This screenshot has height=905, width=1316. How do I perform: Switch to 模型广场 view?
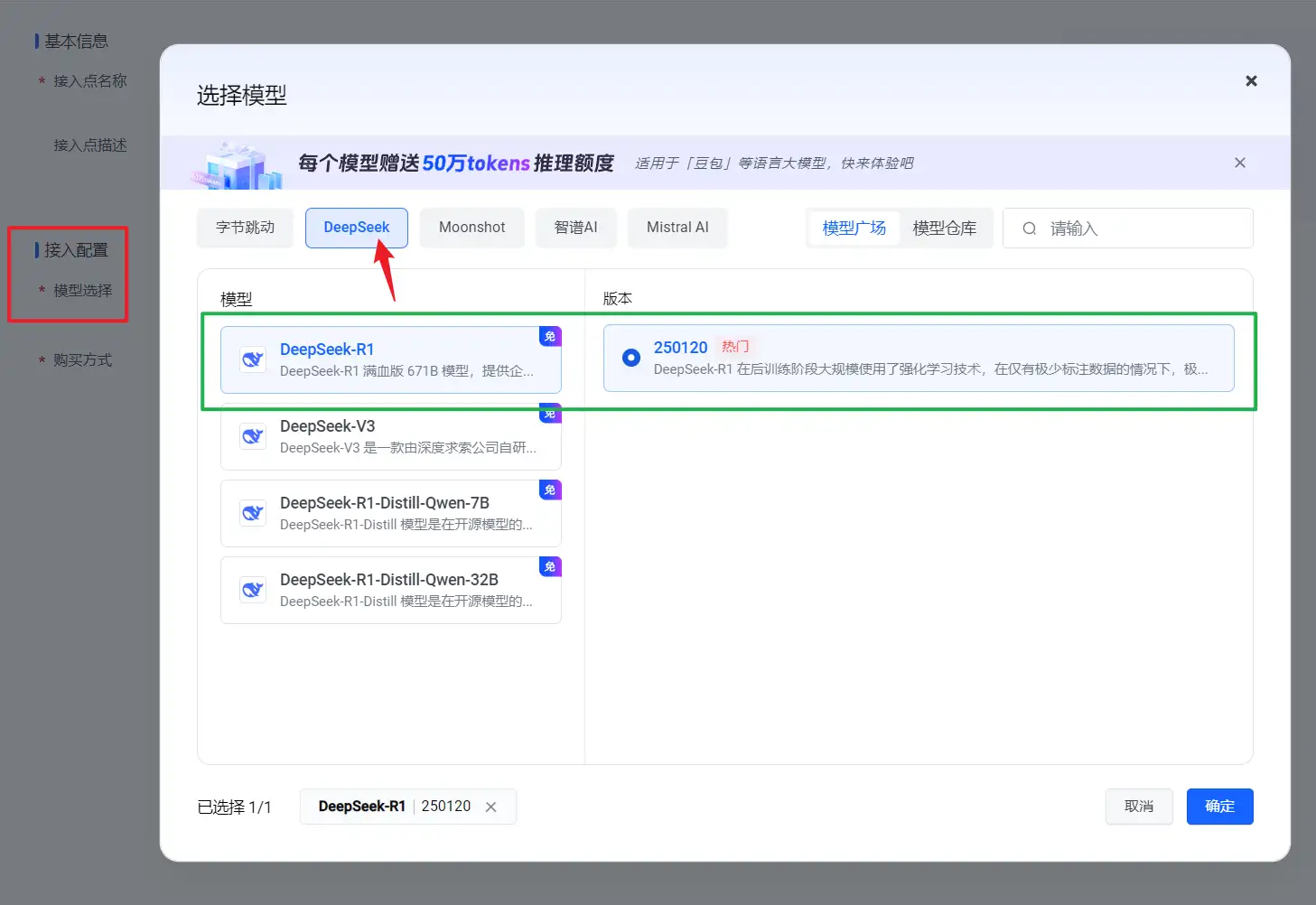(x=854, y=229)
